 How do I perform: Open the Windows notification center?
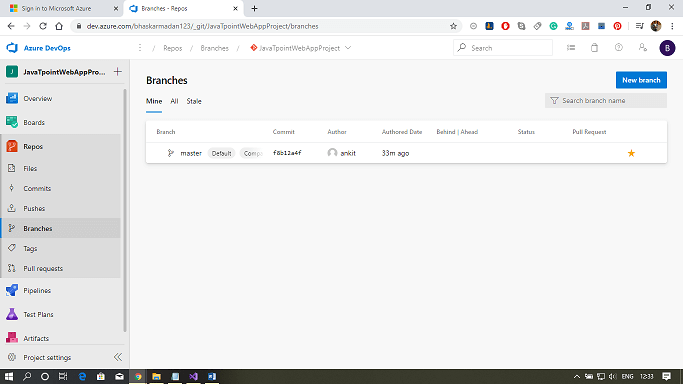[666, 376]
